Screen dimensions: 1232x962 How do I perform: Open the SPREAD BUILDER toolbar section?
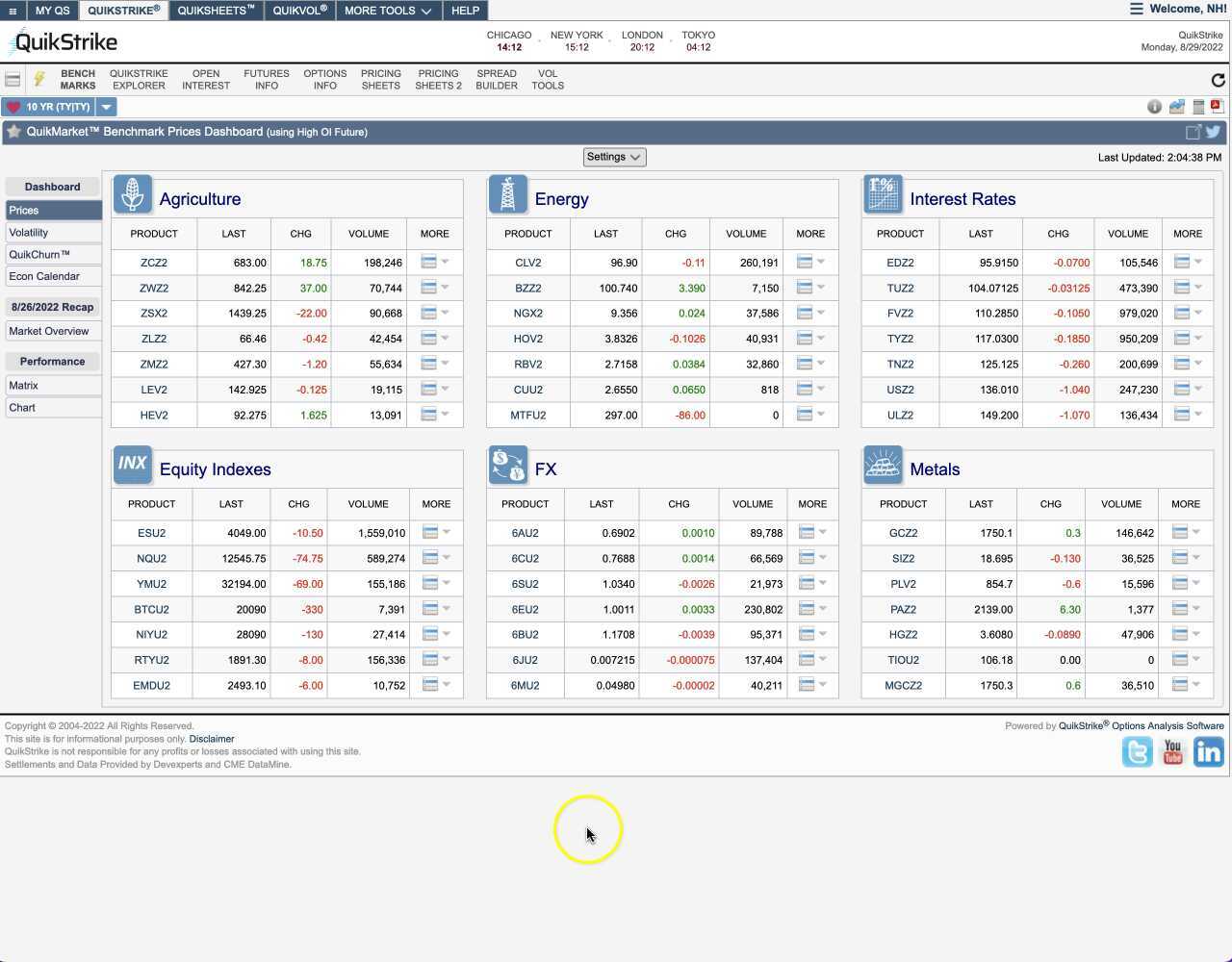[497, 80]
